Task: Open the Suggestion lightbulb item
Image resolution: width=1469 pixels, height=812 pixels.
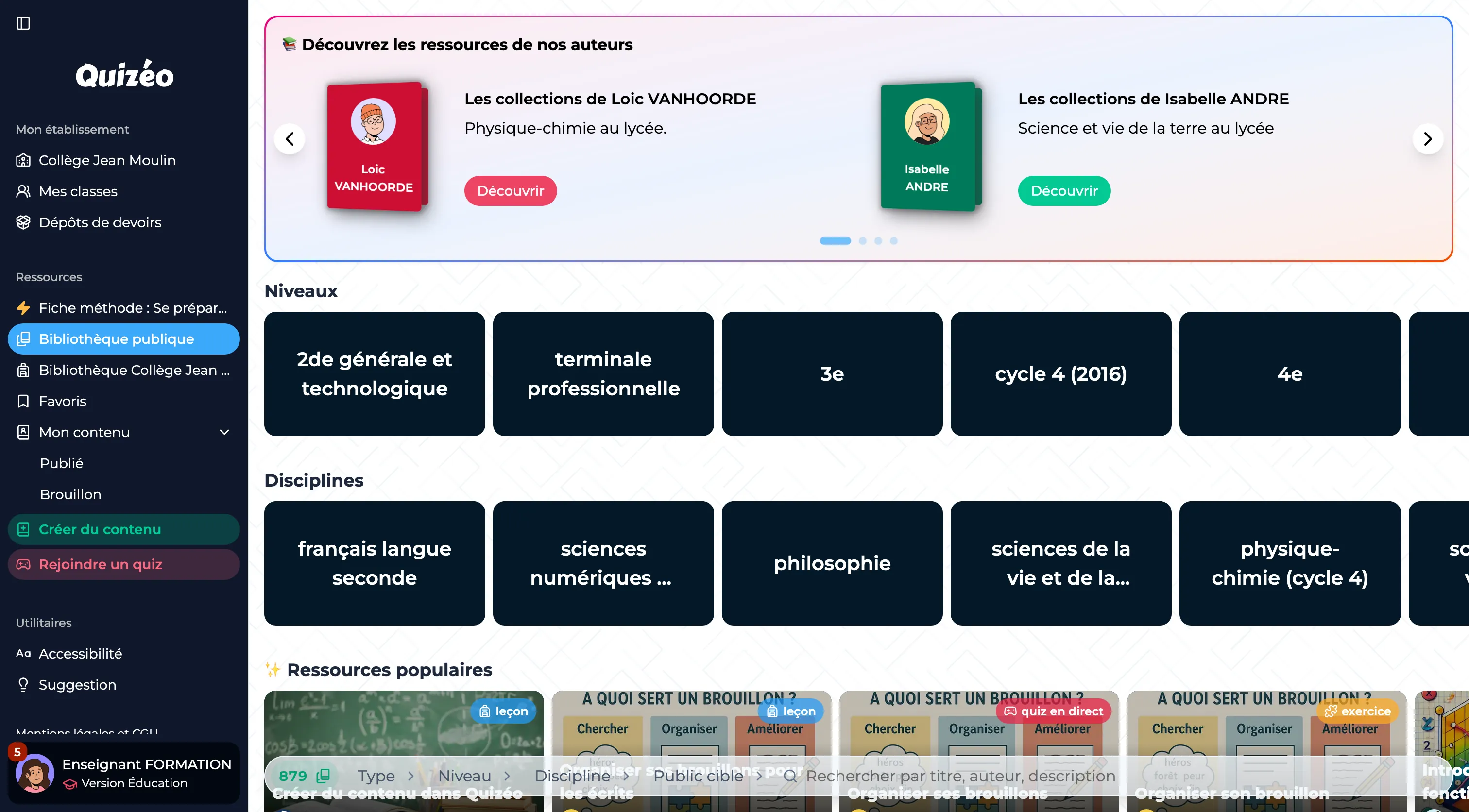Action: 77,684
